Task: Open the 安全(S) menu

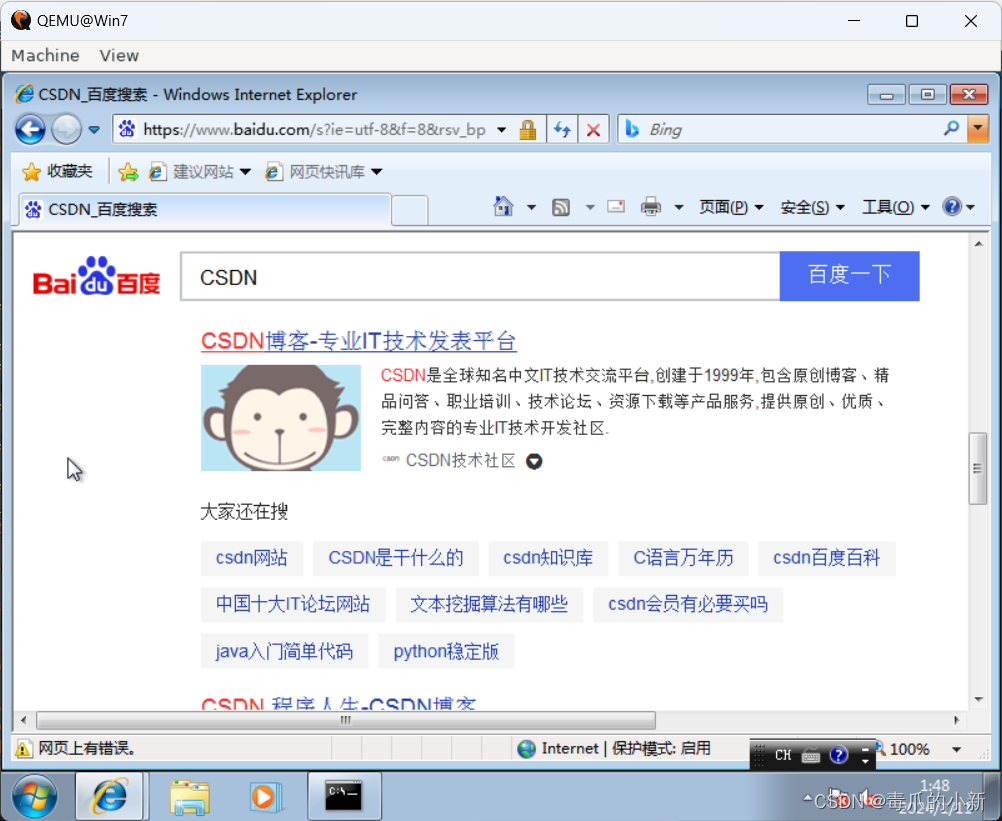Action: [812, 207]
